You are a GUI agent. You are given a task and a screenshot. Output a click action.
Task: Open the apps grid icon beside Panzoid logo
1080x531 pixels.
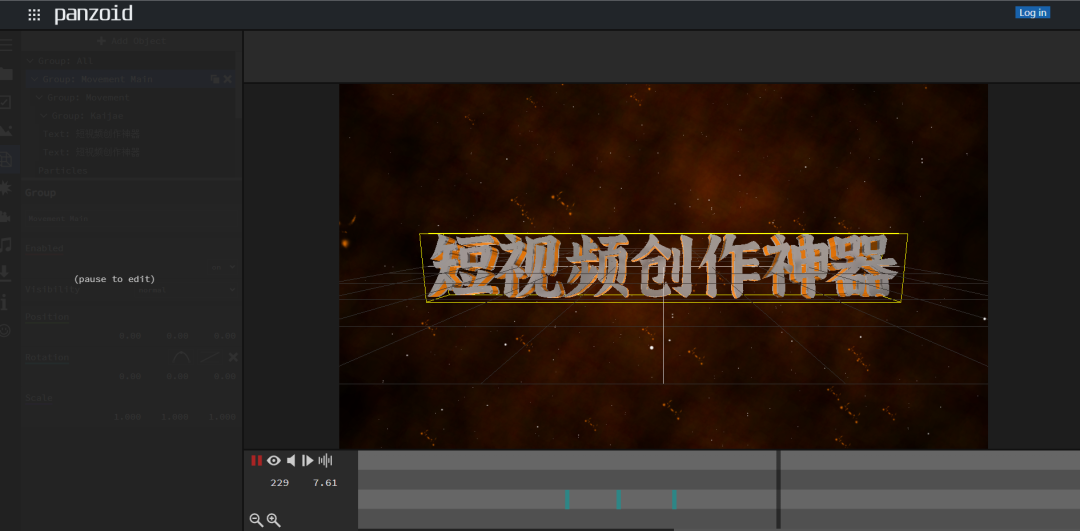point(34,15)
